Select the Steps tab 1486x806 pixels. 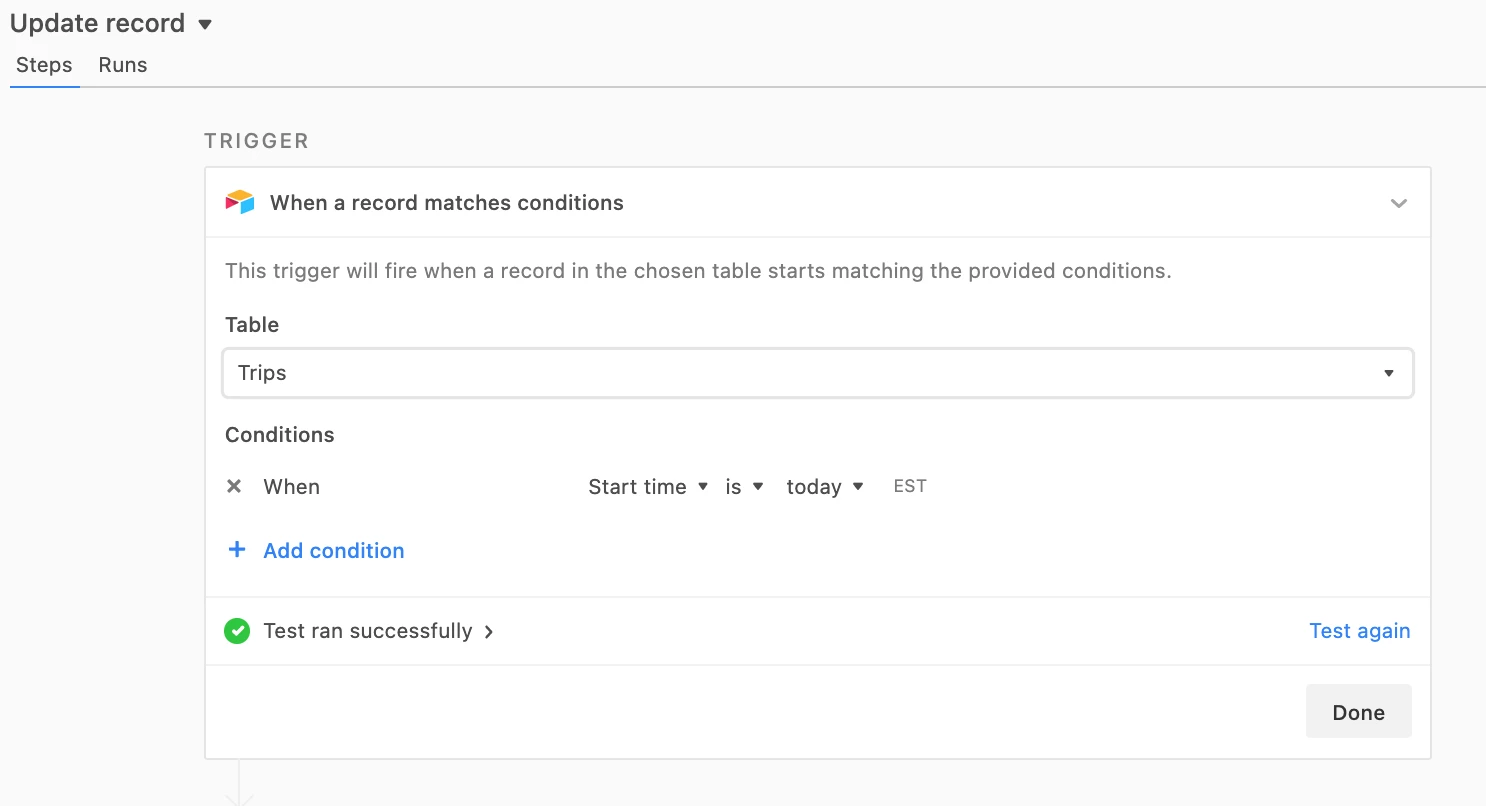click(x=44, y=65)
